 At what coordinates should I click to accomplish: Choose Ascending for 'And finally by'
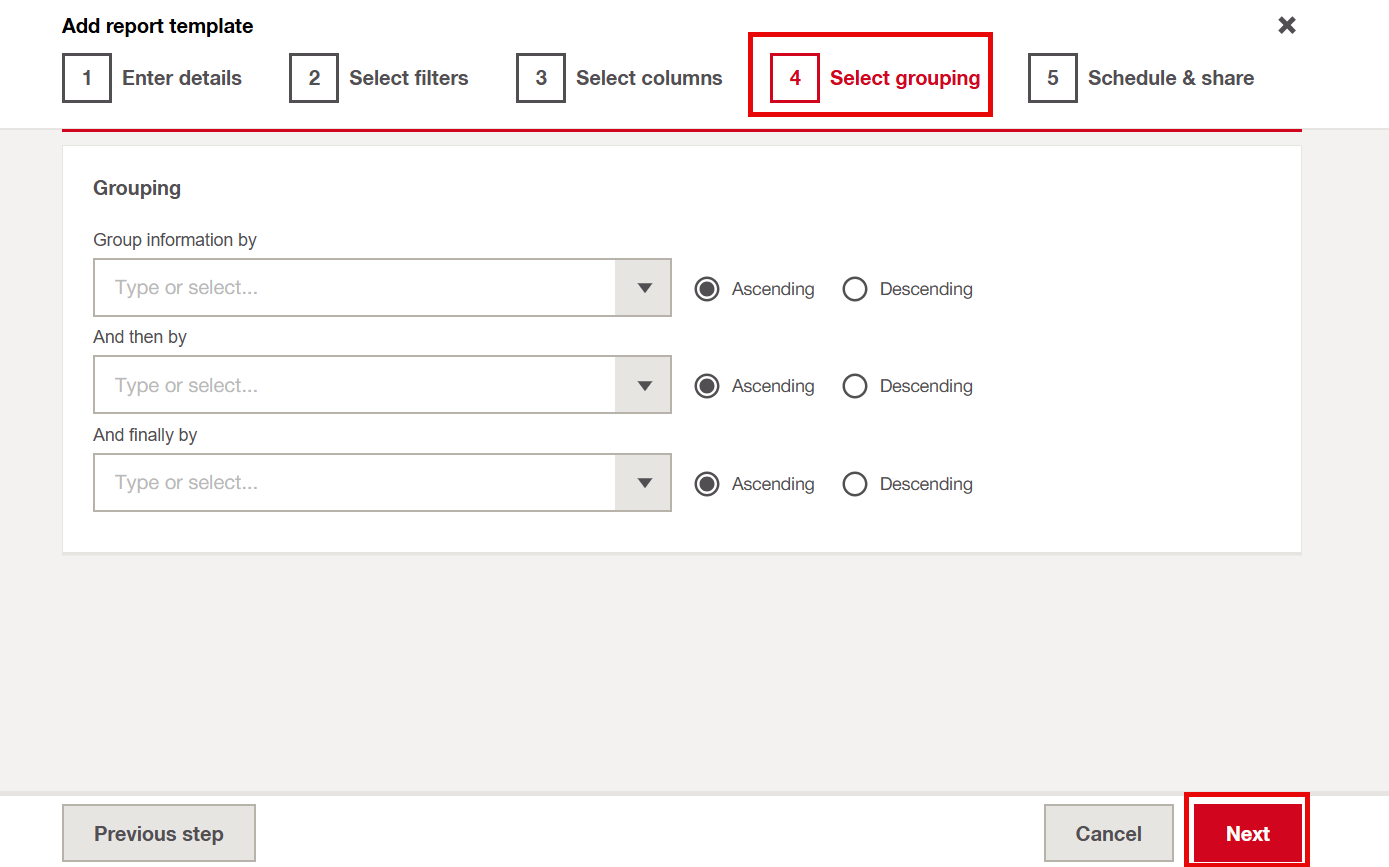(x=707, y=484)
